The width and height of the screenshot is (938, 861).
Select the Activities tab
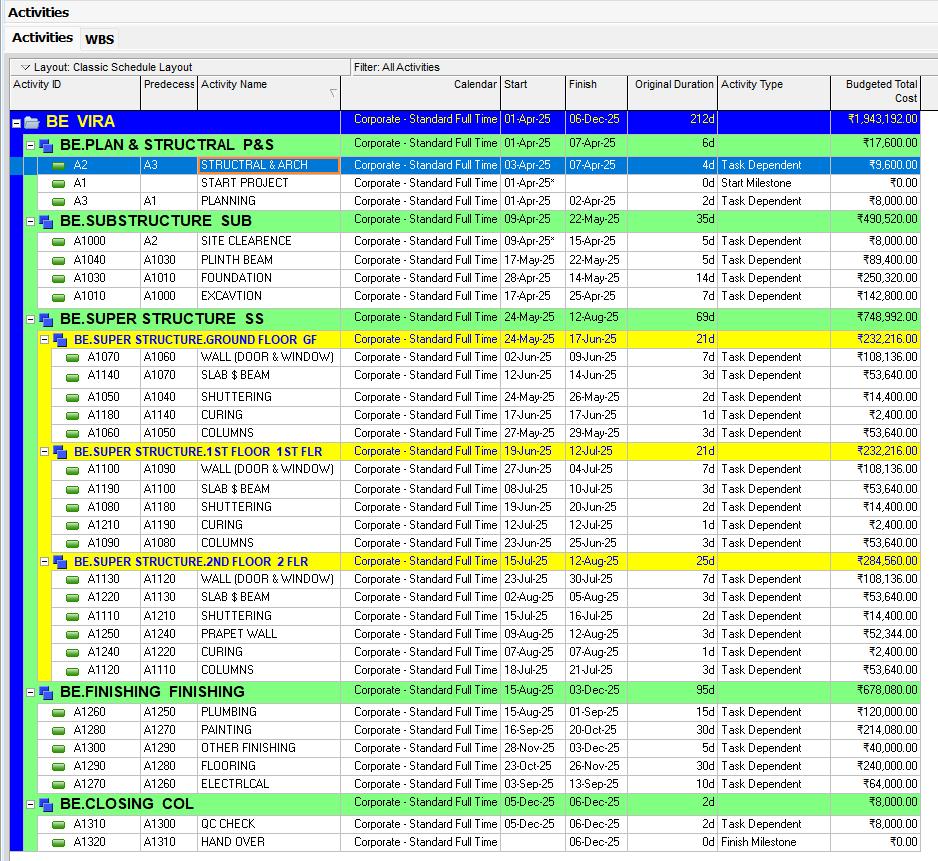click(42, 38)
